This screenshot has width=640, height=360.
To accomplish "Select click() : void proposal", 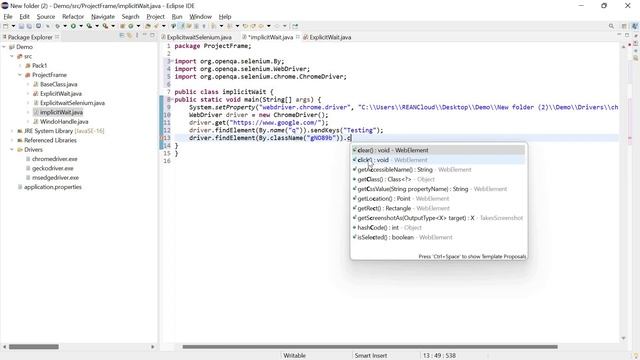I will [x=438, y=160].
